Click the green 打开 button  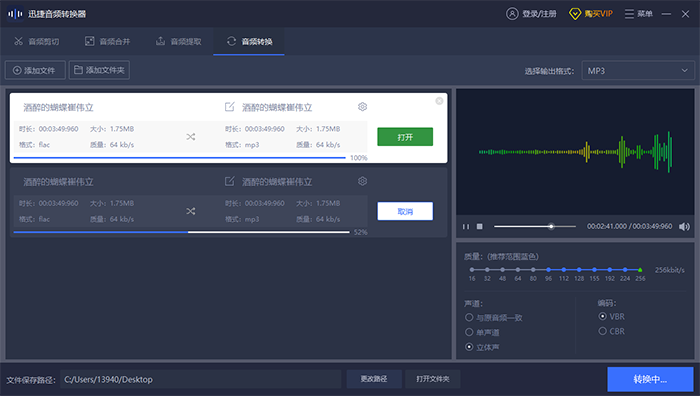tap(405, 137)
